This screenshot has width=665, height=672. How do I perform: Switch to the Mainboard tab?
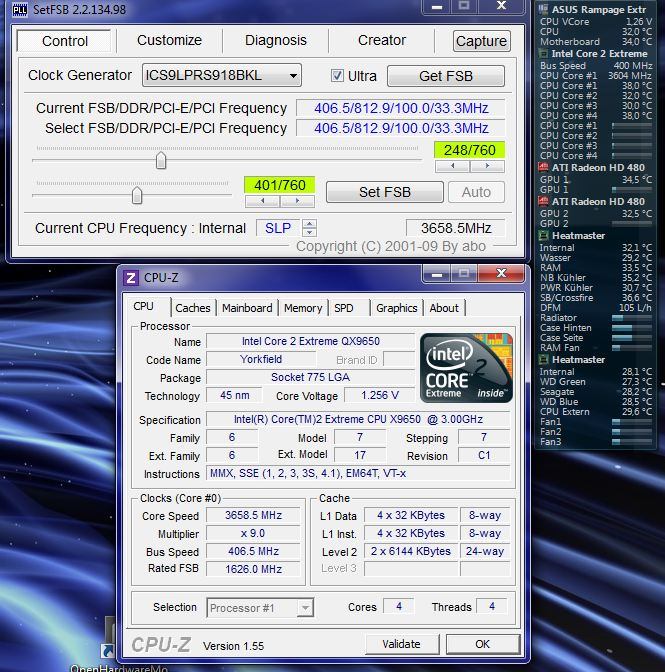click(247, 308)
